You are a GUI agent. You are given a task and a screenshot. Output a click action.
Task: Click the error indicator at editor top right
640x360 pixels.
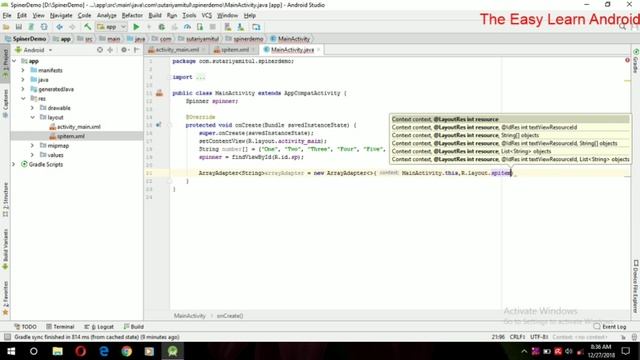click(x=627, y=60)
